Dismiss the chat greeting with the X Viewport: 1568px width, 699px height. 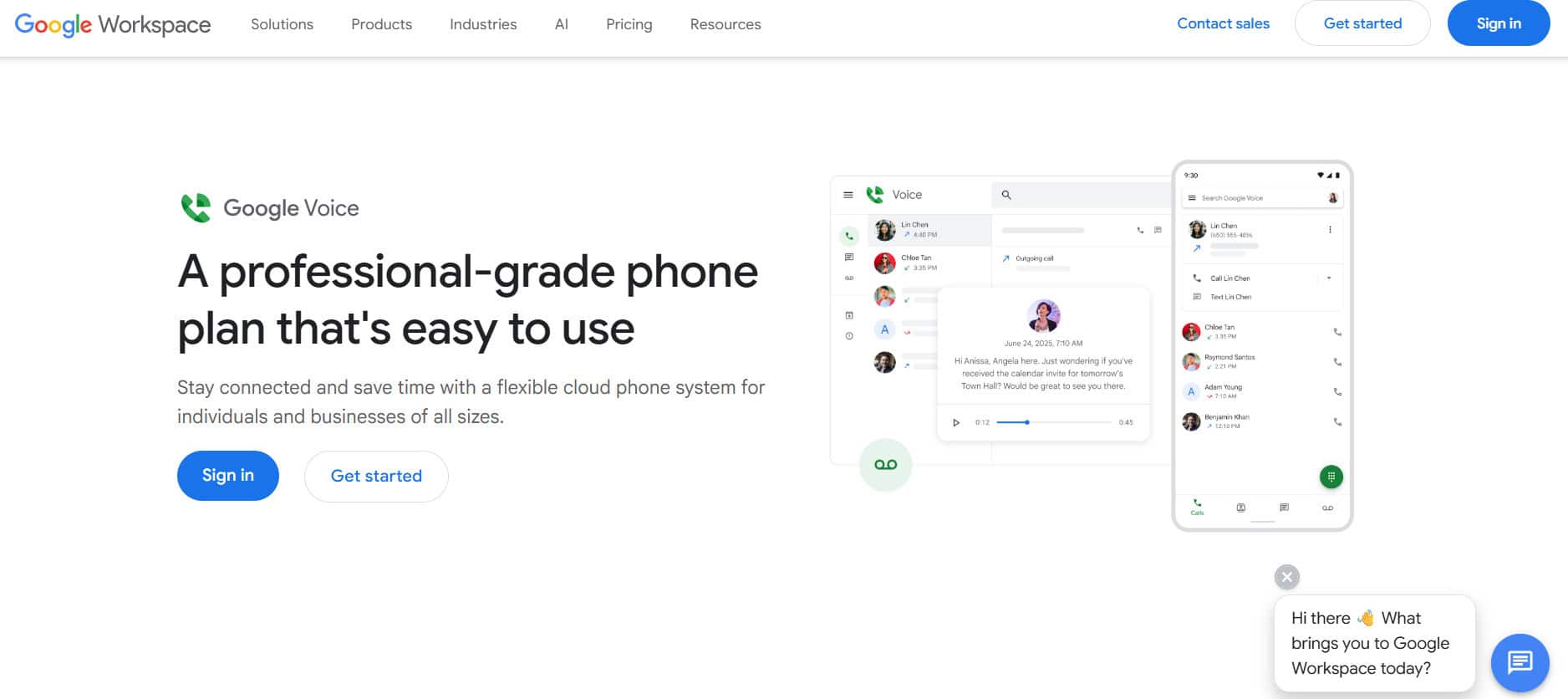tap(1287, 577)
